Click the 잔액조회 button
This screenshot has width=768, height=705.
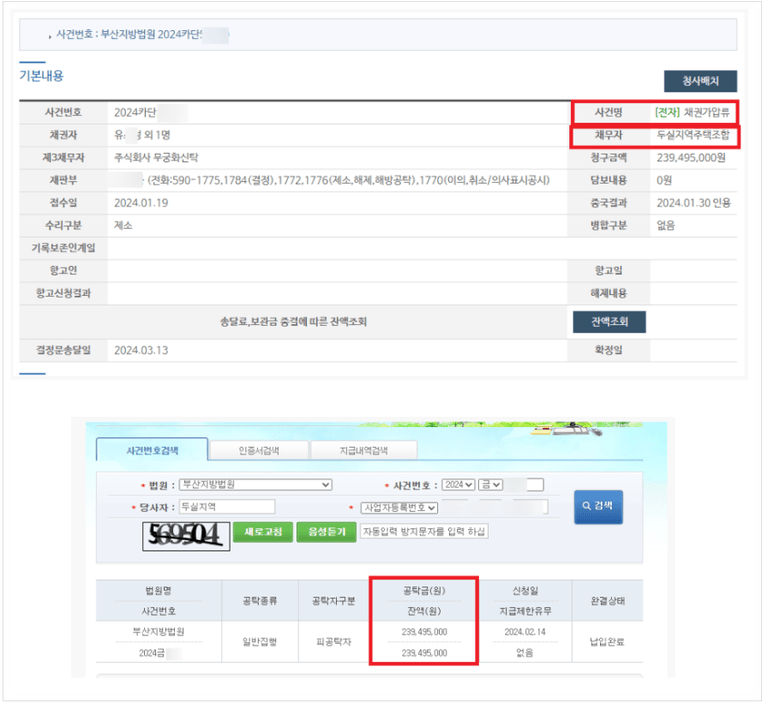pos(609,322)
